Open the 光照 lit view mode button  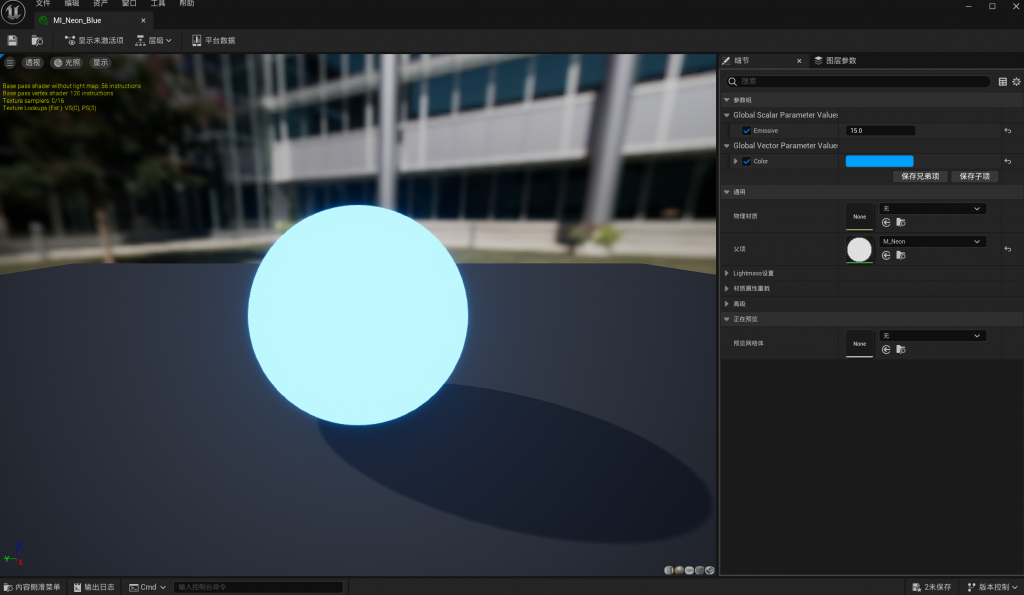(67, 63)
